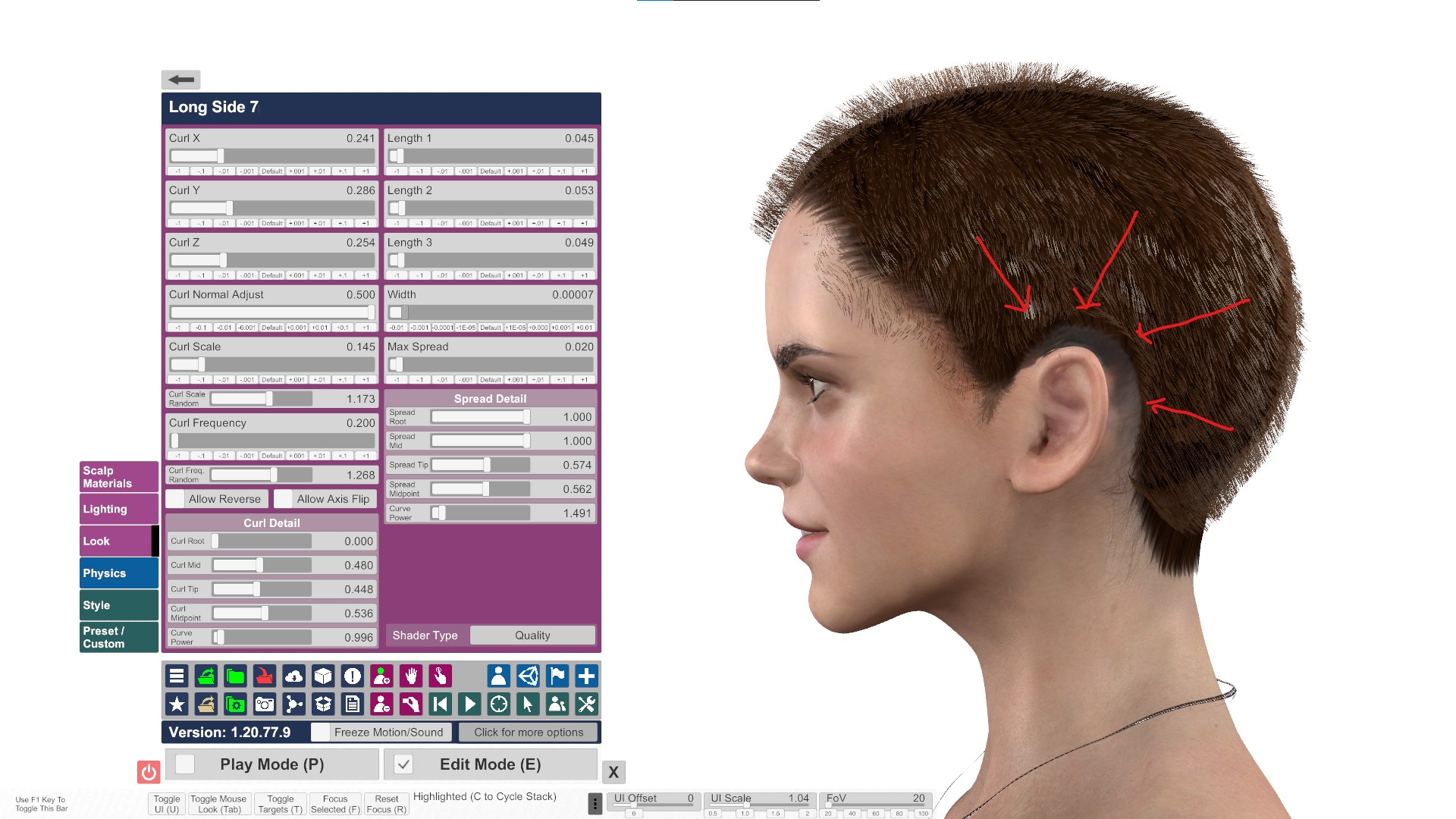This screenshot has height=819, width=1456.
Task: Switch to the Physics tab
Action: (x=118, y=573)
